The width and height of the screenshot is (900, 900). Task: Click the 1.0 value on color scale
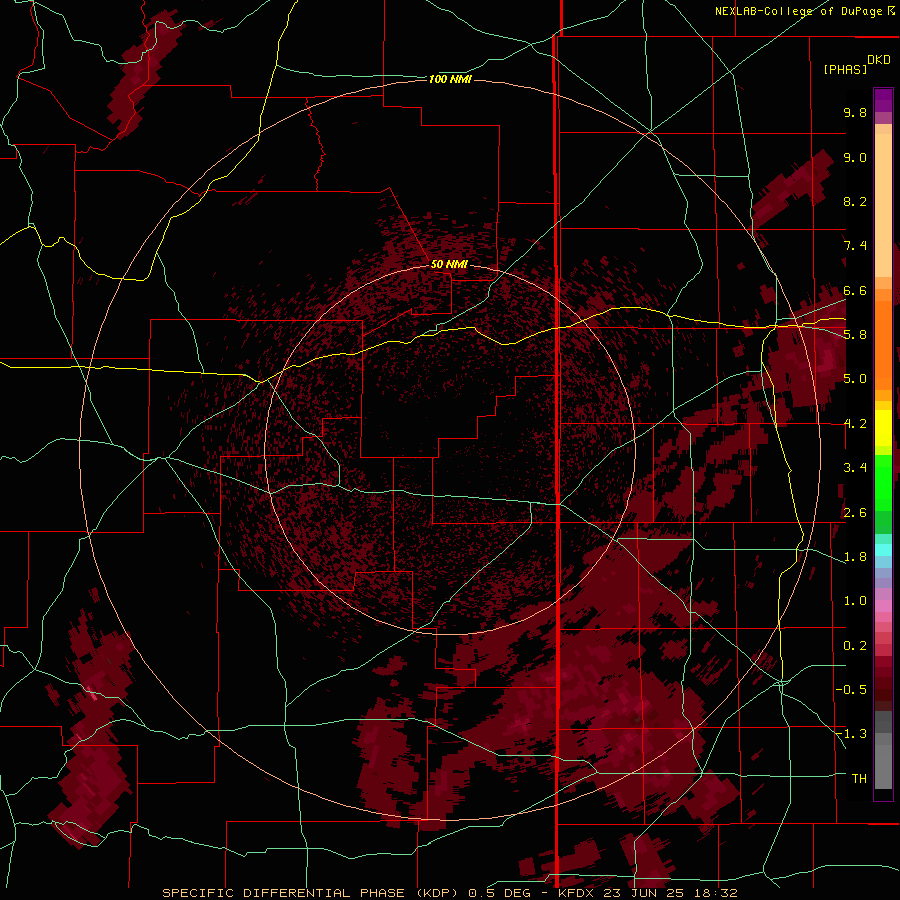pos(855,601)
